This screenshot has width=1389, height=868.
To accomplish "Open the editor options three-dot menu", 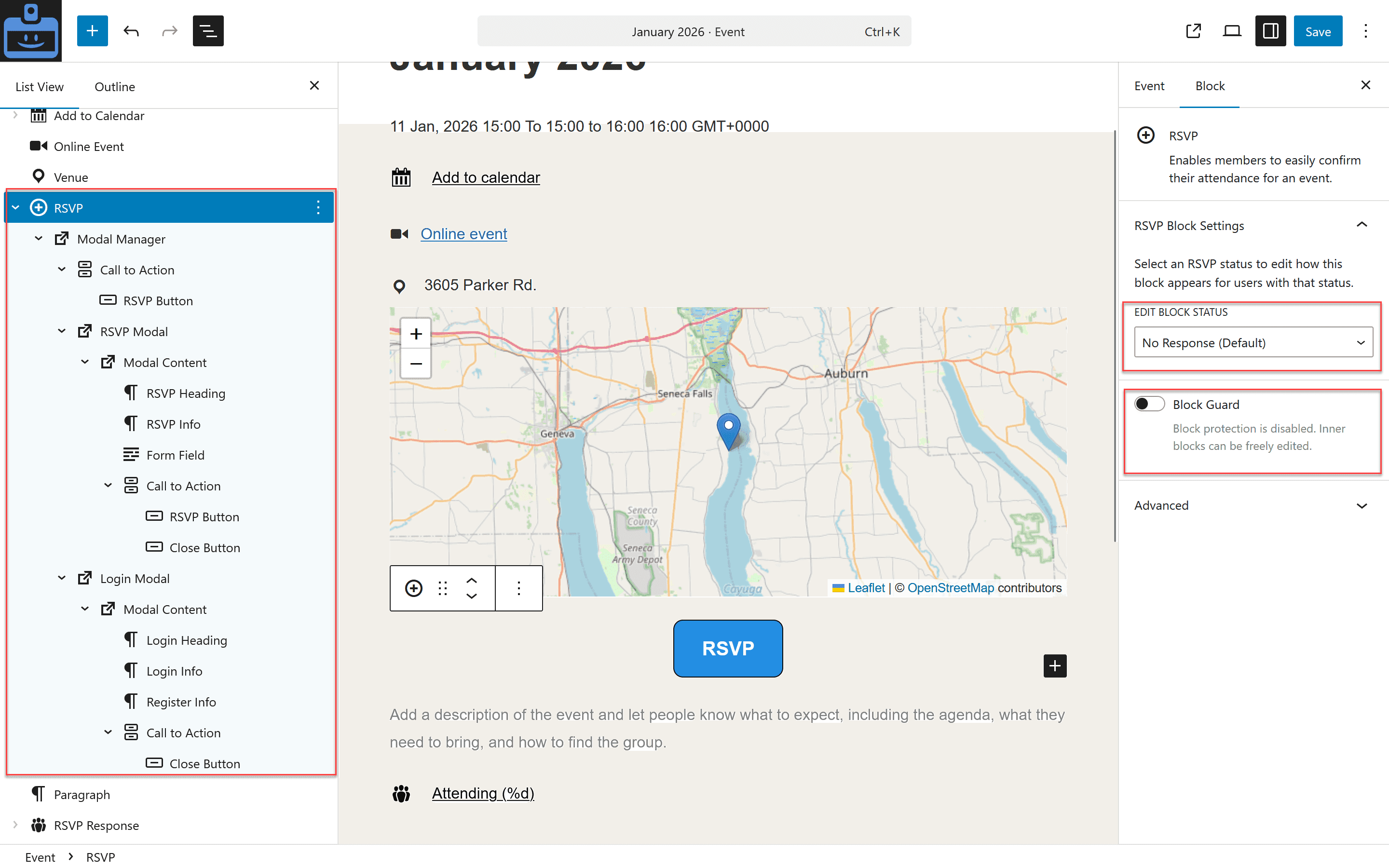I will [x=1365, y=31].
